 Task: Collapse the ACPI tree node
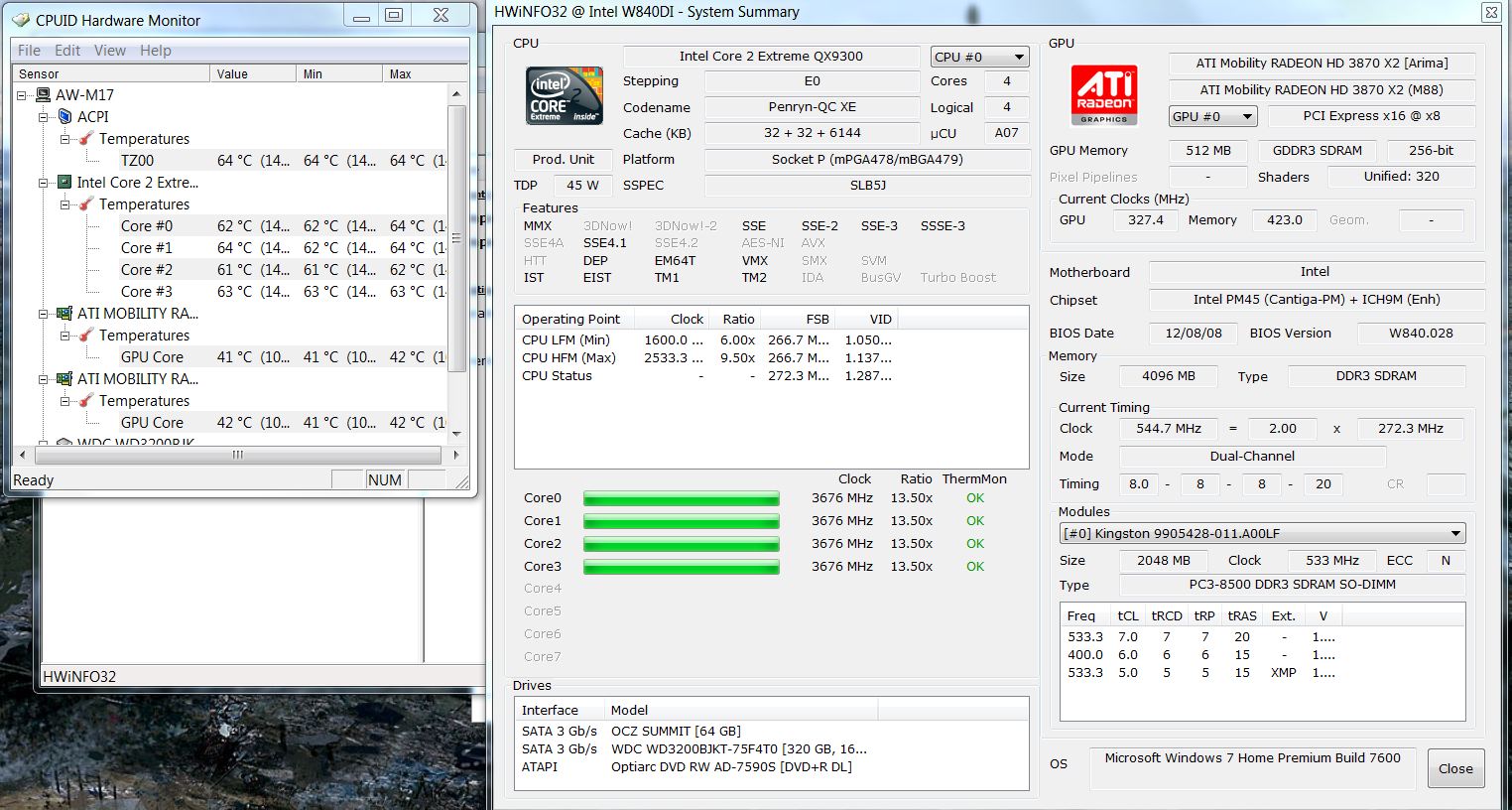click(44, 117)
